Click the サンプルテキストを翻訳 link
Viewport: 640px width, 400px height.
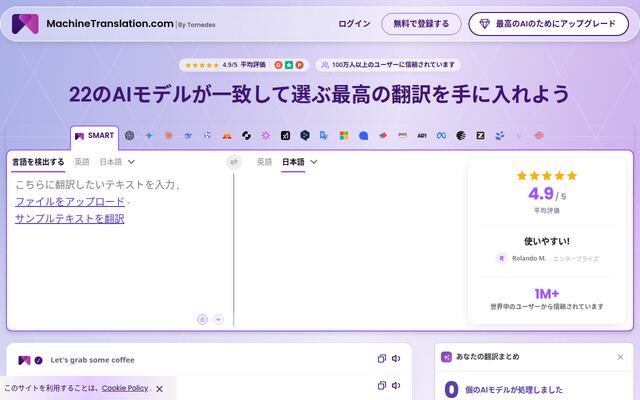70,218
